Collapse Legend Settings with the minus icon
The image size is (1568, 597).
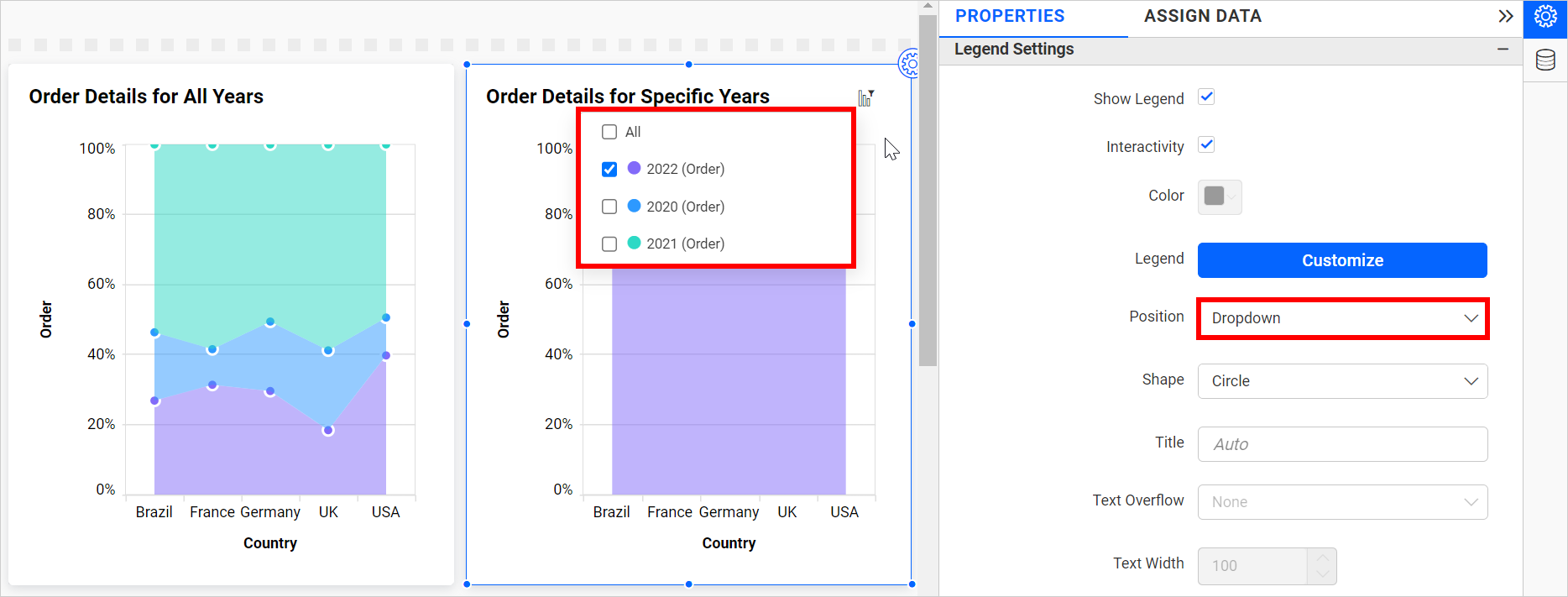[1503, 50]
